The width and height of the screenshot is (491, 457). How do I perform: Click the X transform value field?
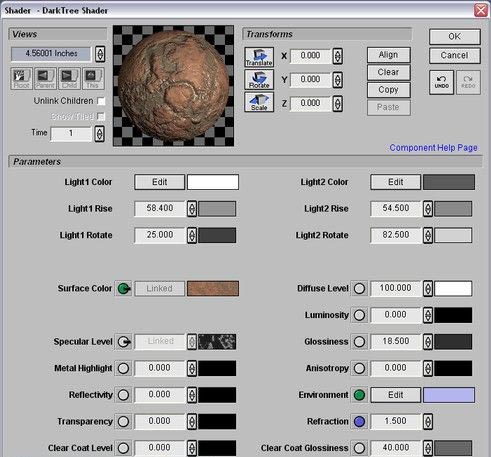pos(311,56)
